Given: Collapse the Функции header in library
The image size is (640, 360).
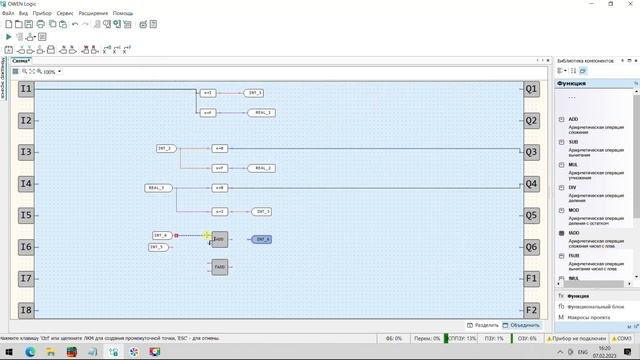Looking at the screenshot, I should 636,83.
